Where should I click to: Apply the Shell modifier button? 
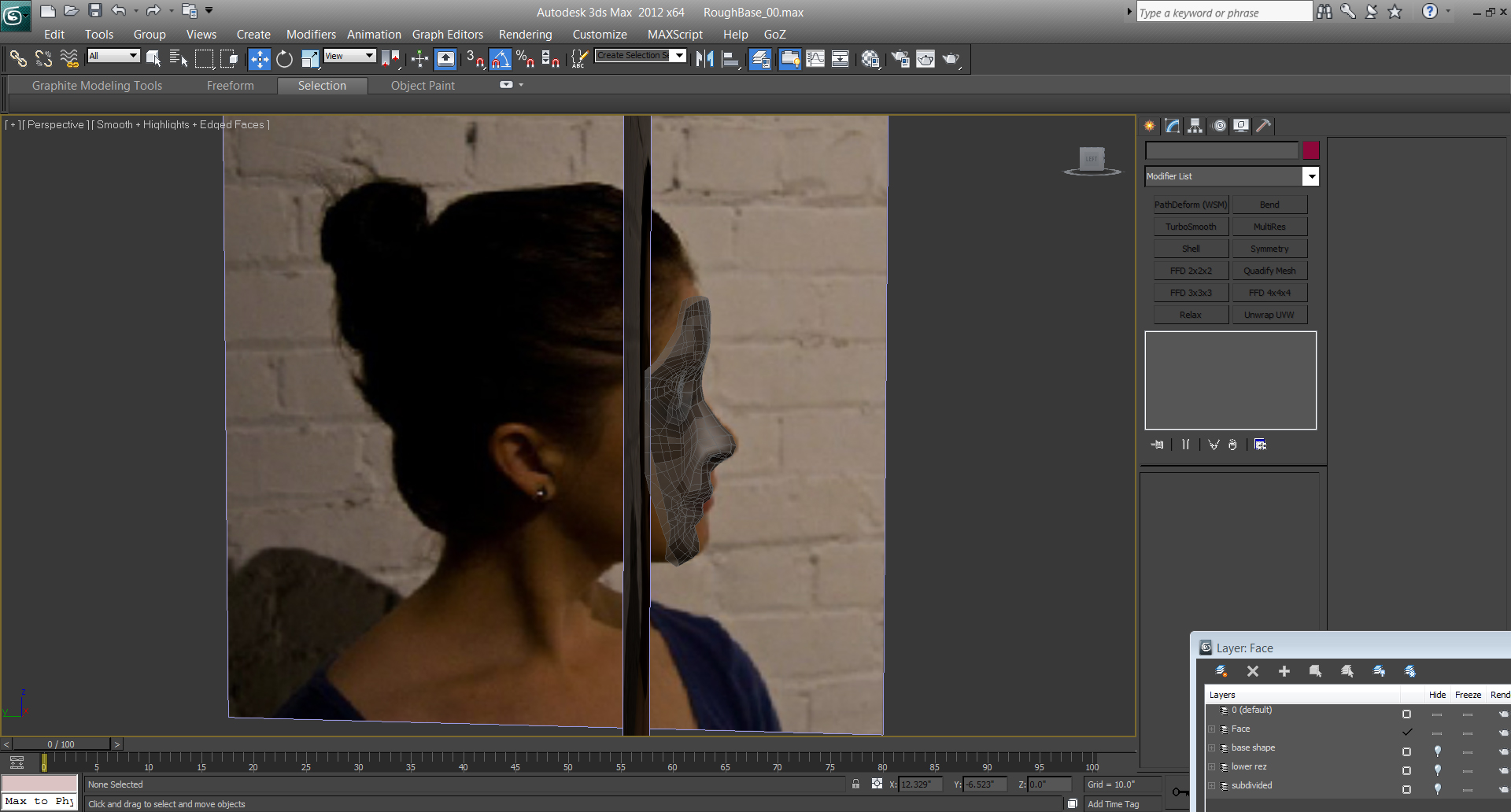point(1191,249)
